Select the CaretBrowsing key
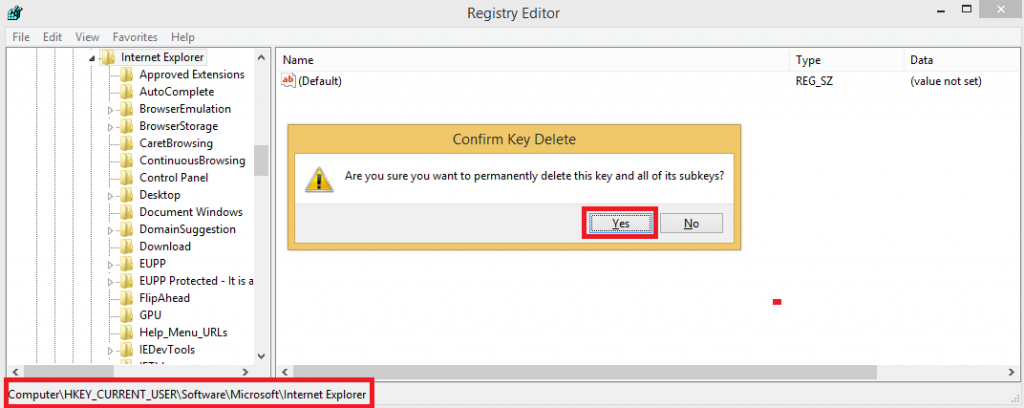 [x=176, y=143]
